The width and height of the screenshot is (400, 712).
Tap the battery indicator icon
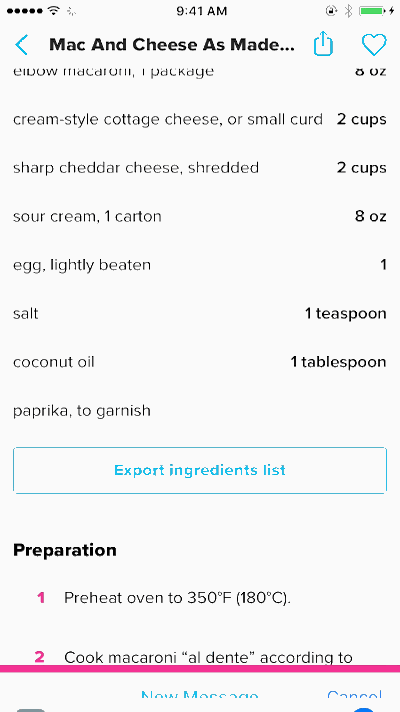coord(376,11)
